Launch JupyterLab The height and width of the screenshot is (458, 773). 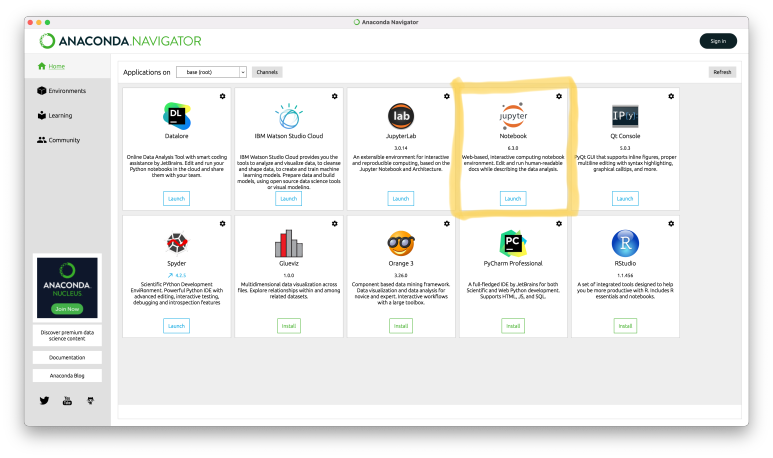click(x=401, y=199)
